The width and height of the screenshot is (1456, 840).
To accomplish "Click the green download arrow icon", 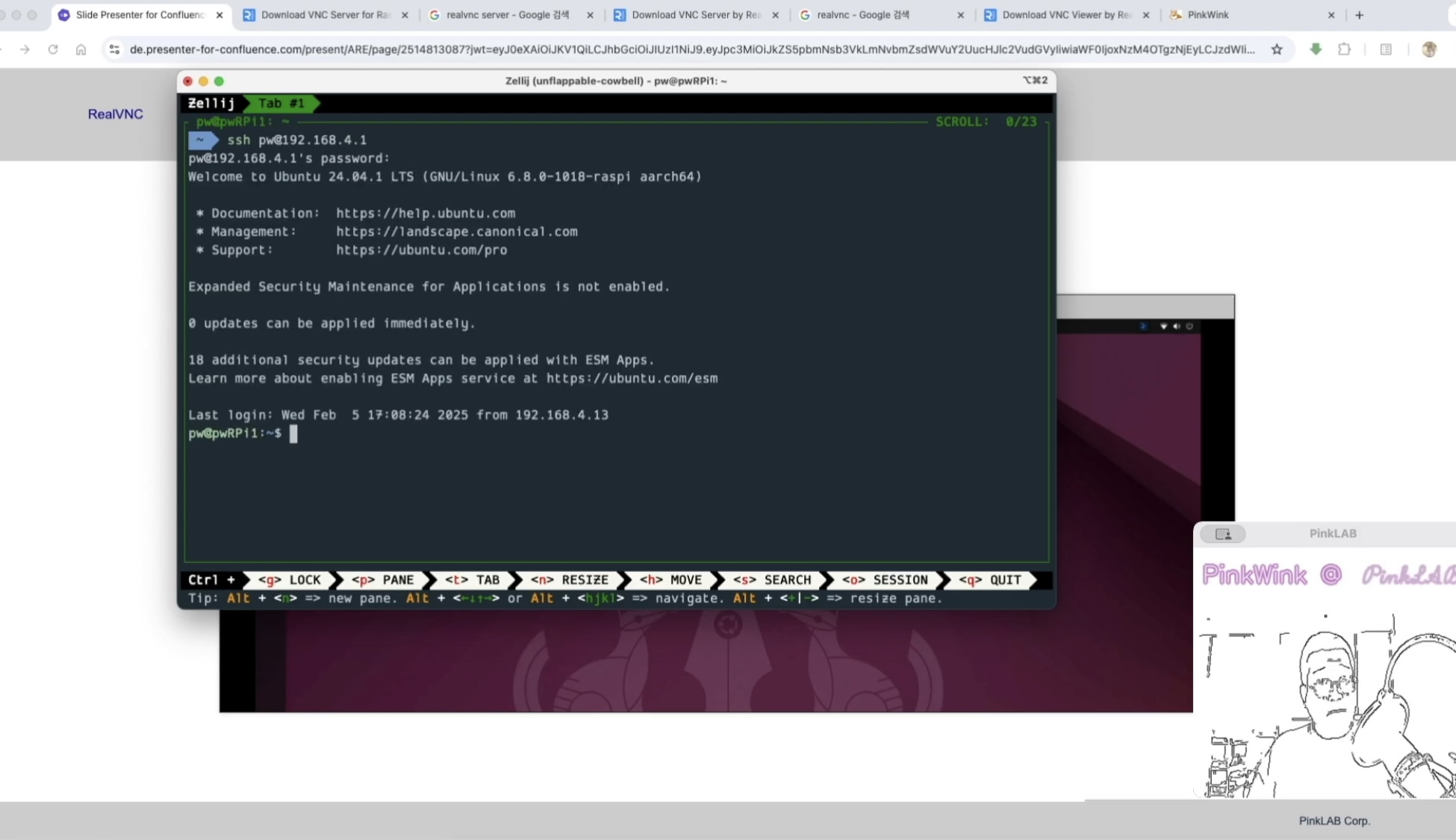I will coord(1316,49).
